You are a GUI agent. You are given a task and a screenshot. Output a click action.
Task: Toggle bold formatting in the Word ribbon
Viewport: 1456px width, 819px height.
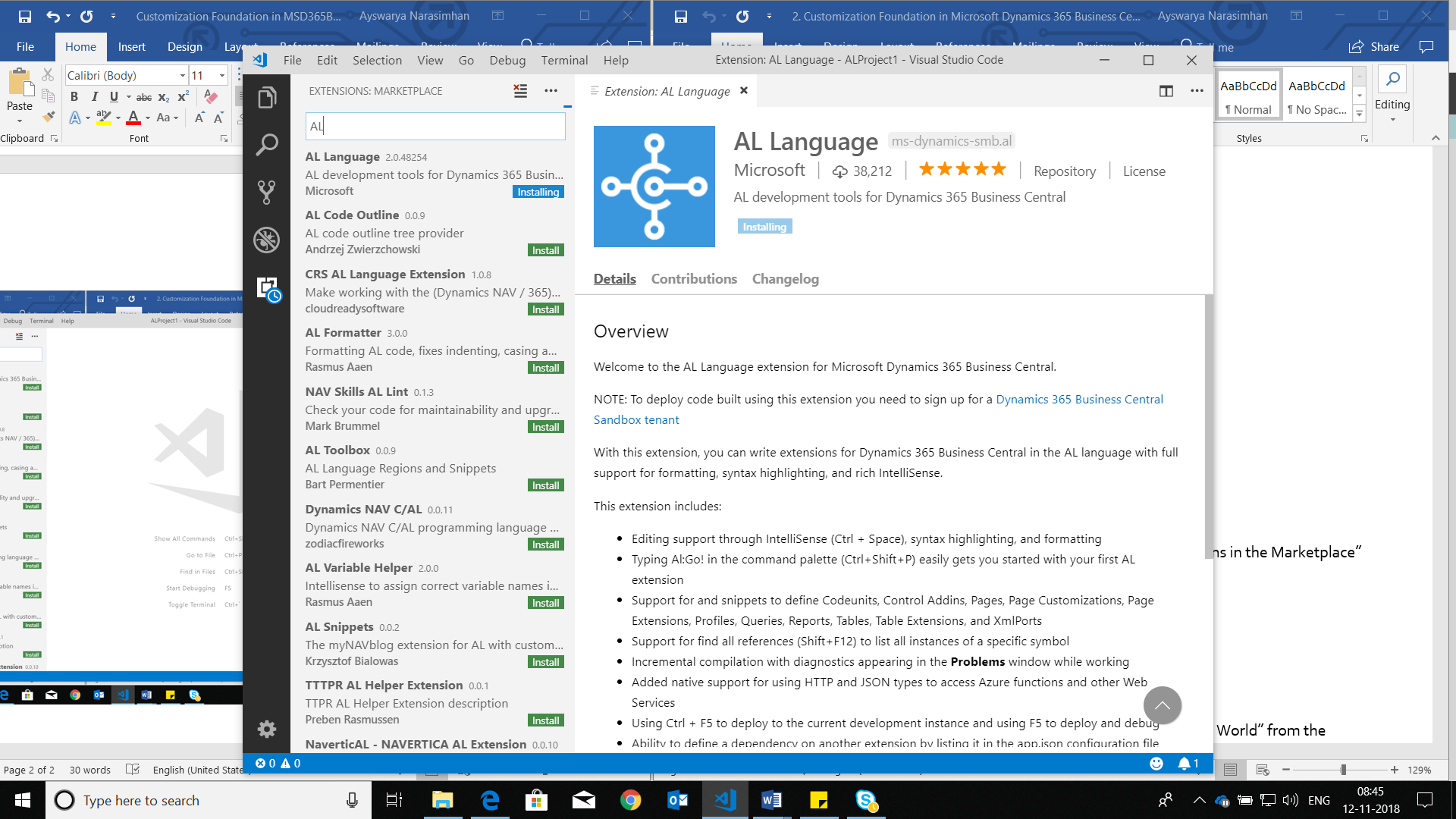pos(74,96)
